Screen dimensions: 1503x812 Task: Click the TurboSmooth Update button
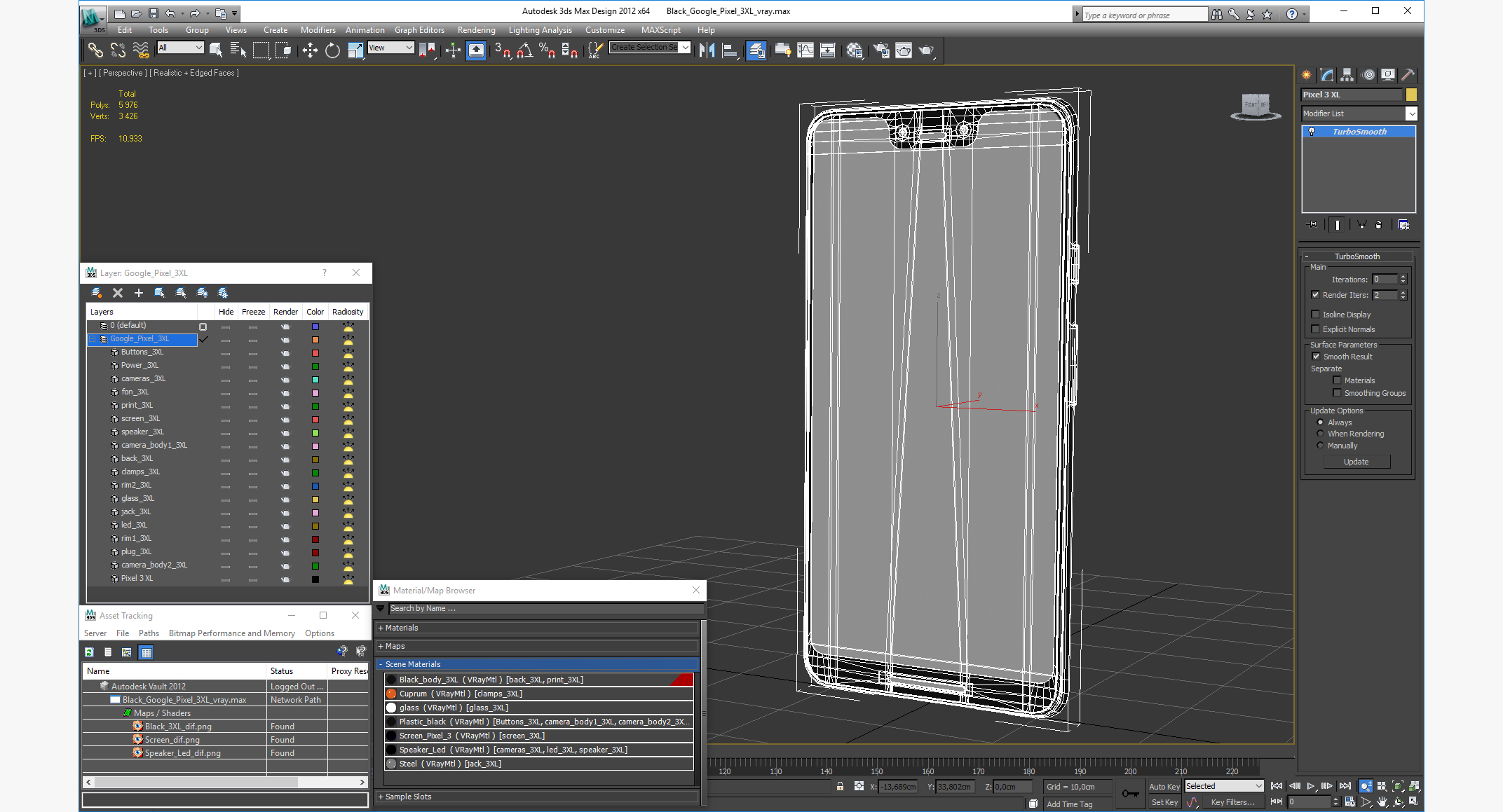(1356, 462)
